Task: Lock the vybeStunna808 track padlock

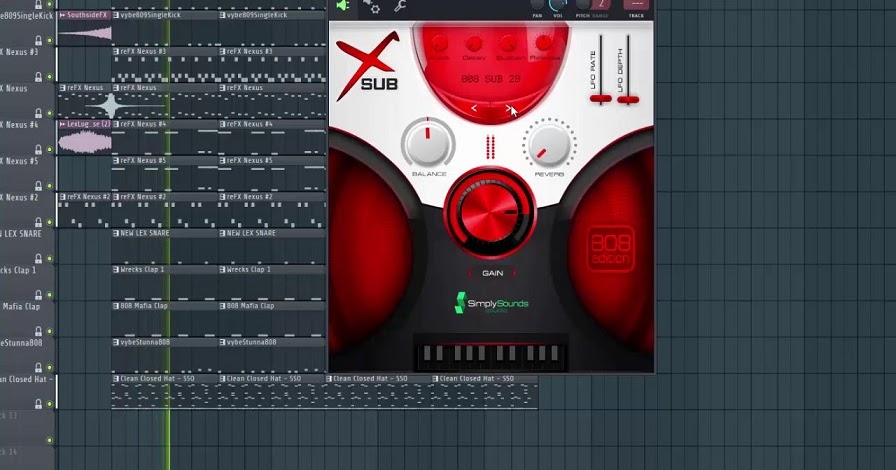Action: [38, 367]
